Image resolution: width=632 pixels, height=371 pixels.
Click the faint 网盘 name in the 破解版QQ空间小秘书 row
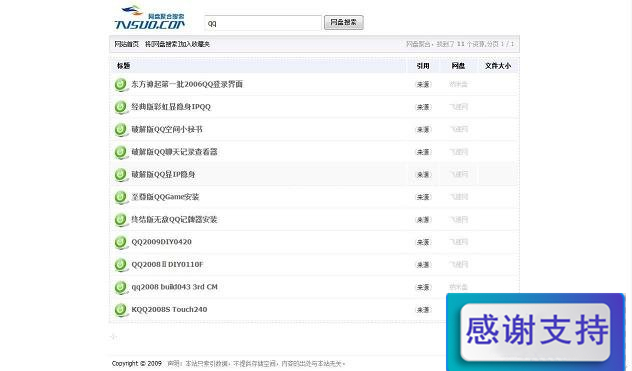tap(459, 129)
